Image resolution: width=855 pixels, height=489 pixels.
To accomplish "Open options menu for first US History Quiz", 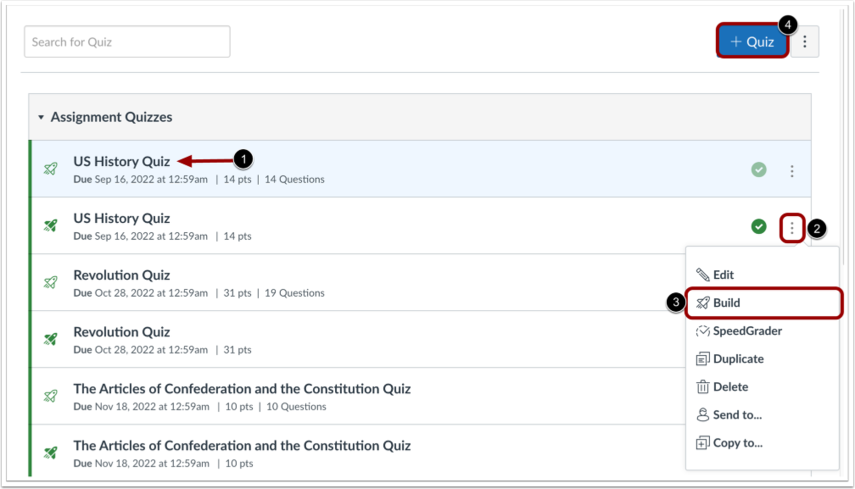I will 792,171.
